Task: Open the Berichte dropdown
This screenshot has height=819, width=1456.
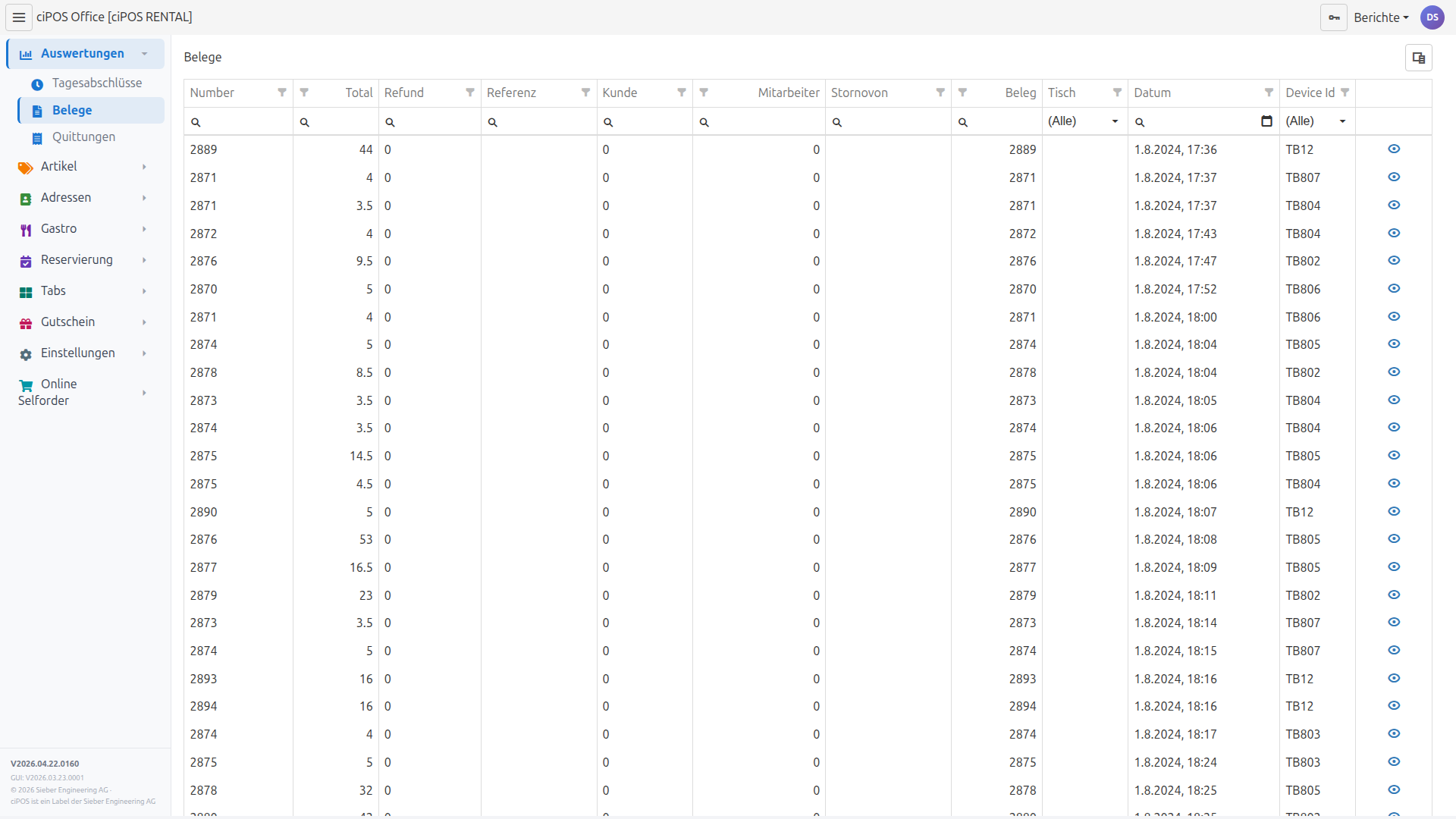Action: tap(1381, 17)
